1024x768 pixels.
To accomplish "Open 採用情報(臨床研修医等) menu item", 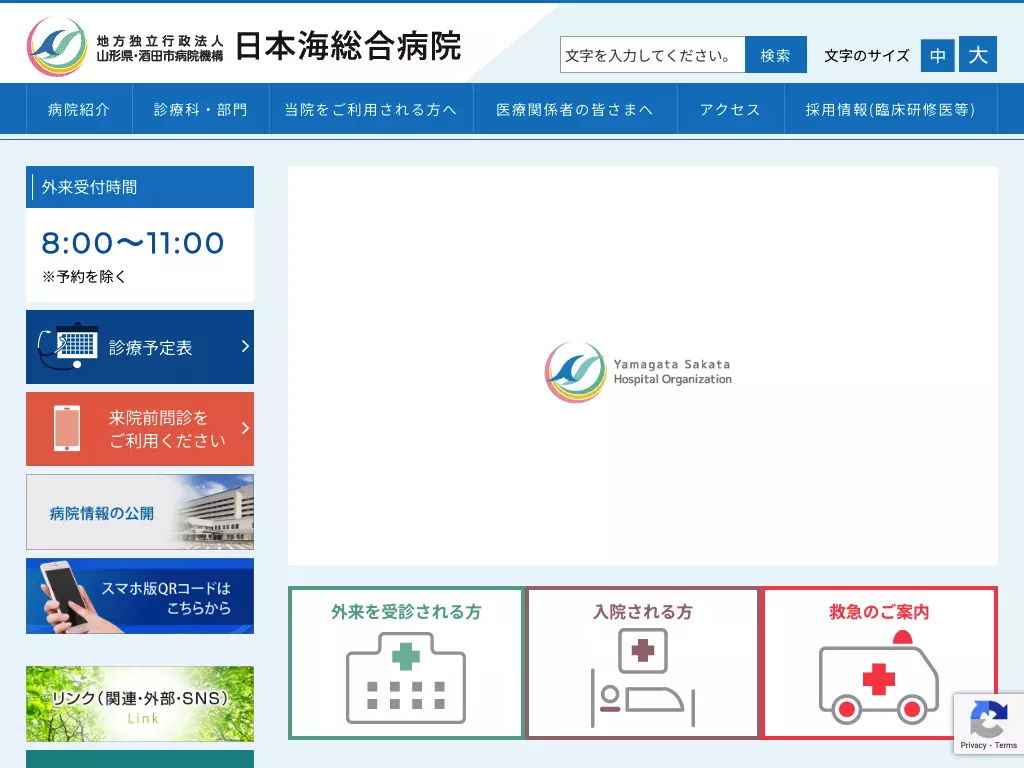I will [890, 109].
